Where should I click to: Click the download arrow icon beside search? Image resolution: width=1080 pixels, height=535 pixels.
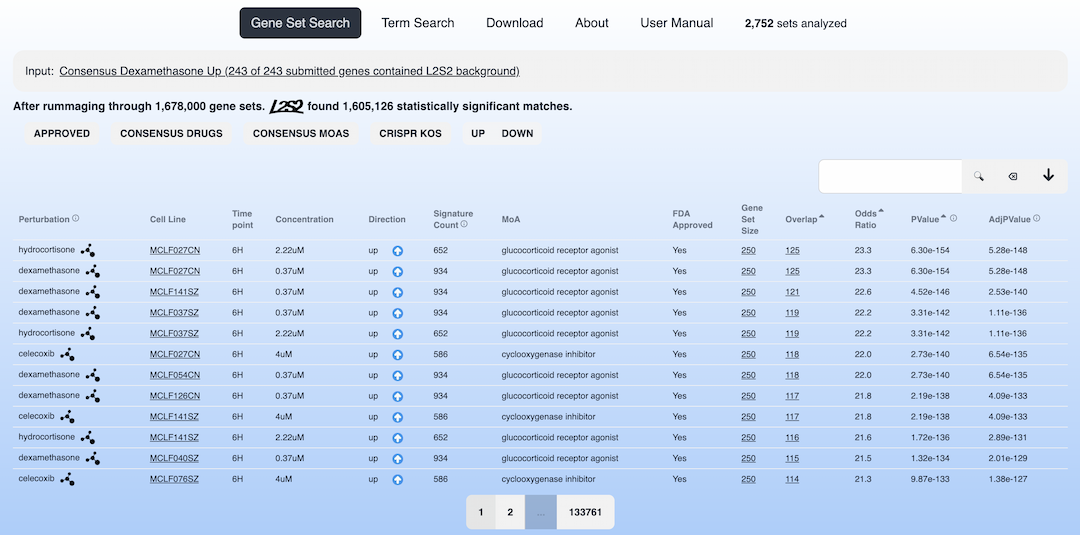click(x=1048, y=175)
